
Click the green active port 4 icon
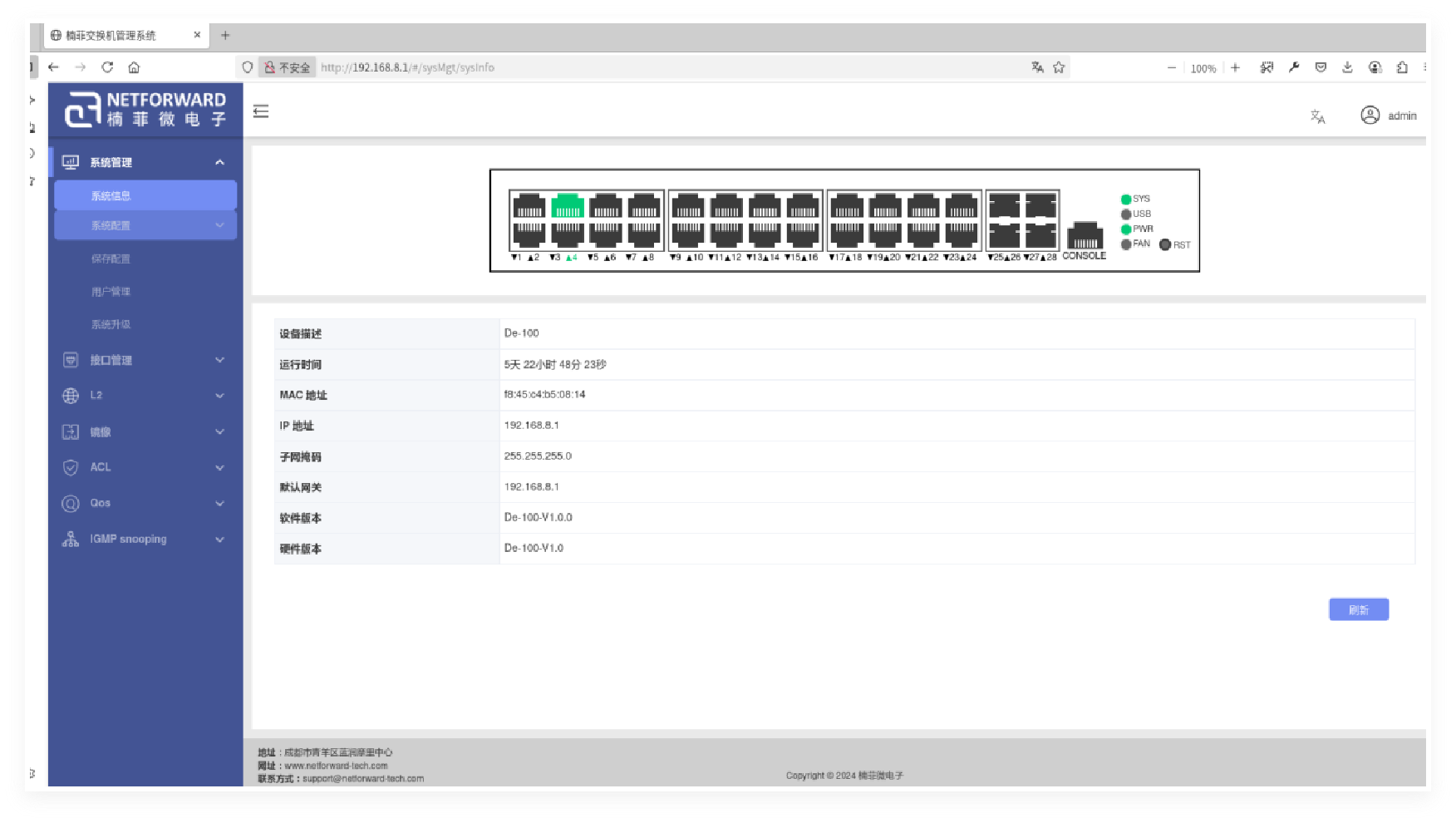tap(568, 206)
